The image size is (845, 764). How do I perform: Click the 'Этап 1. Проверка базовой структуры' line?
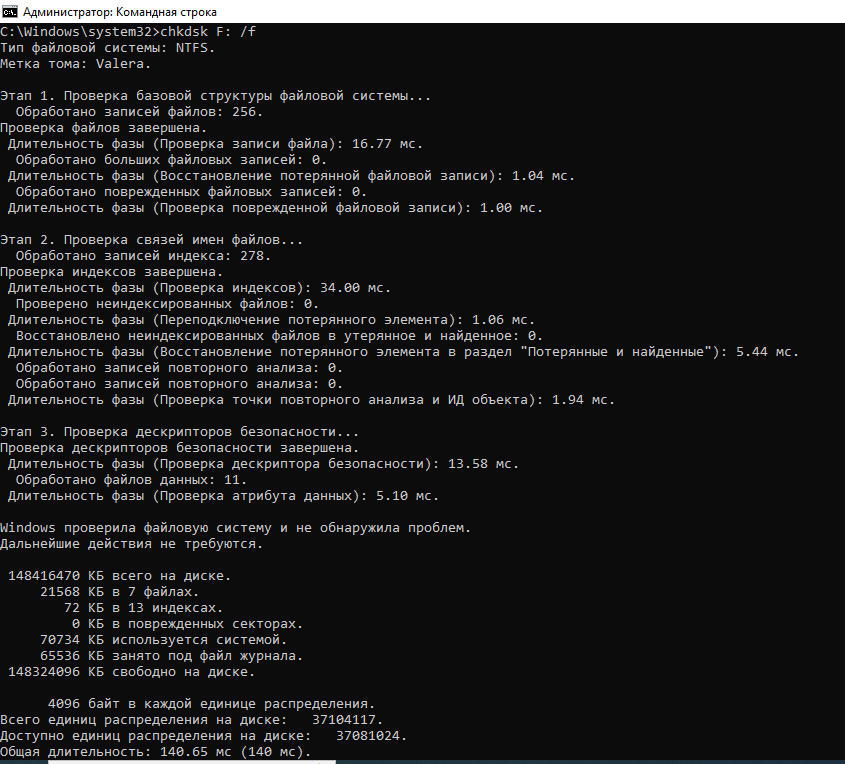[216, 96]
